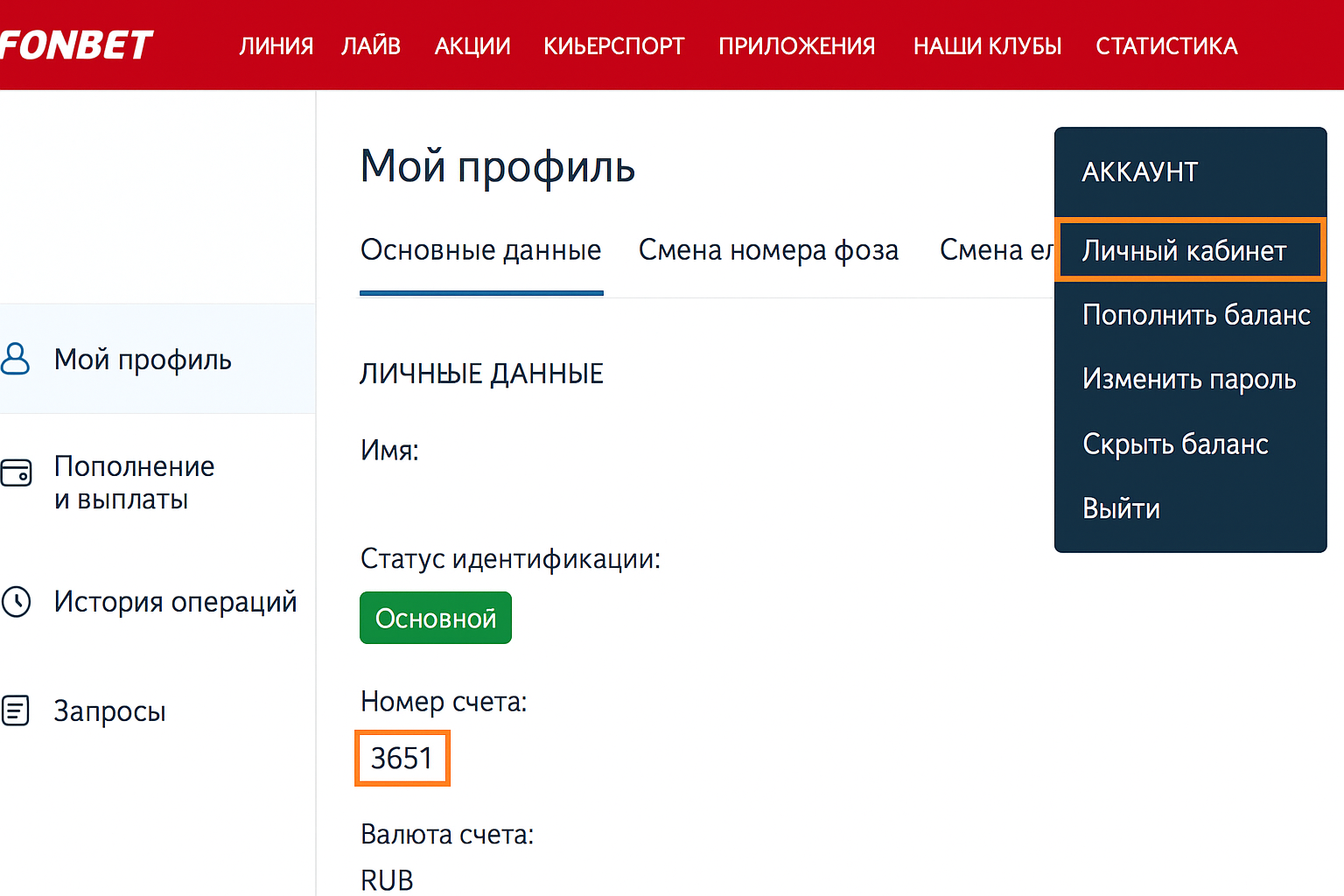Click the wallet icon for deposits and payouts

16,472
